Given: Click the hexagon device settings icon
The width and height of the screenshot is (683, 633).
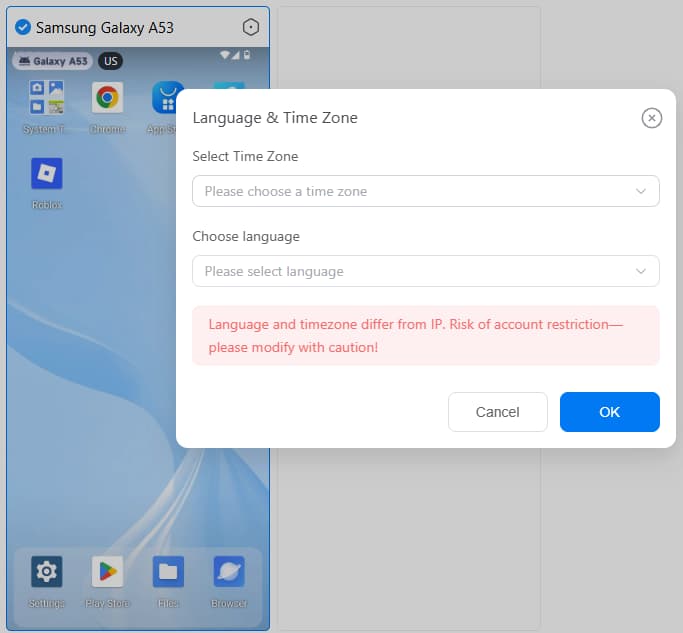Looking at the screenshot, I should pos(251,27).
